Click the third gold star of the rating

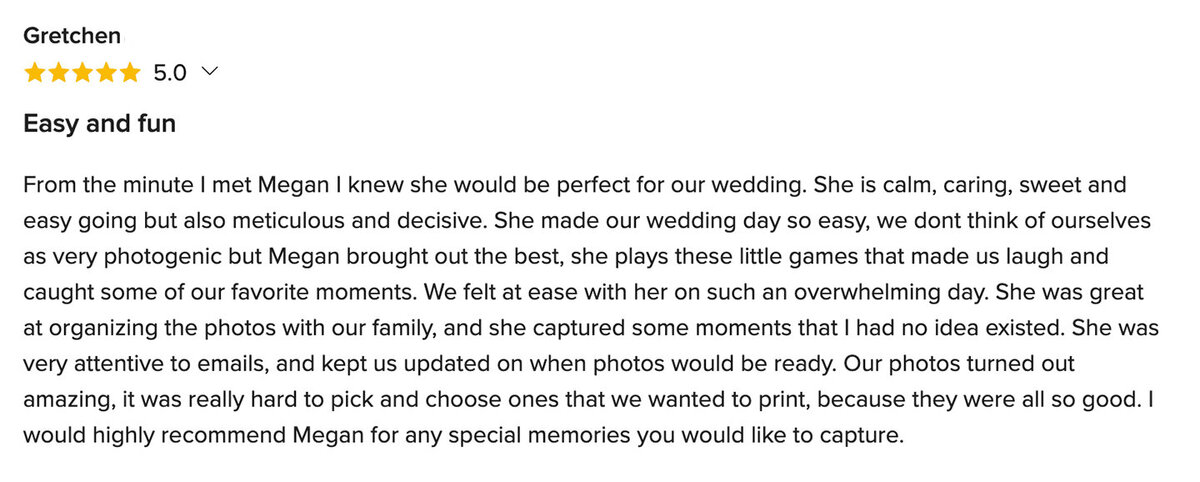[83, 73]
